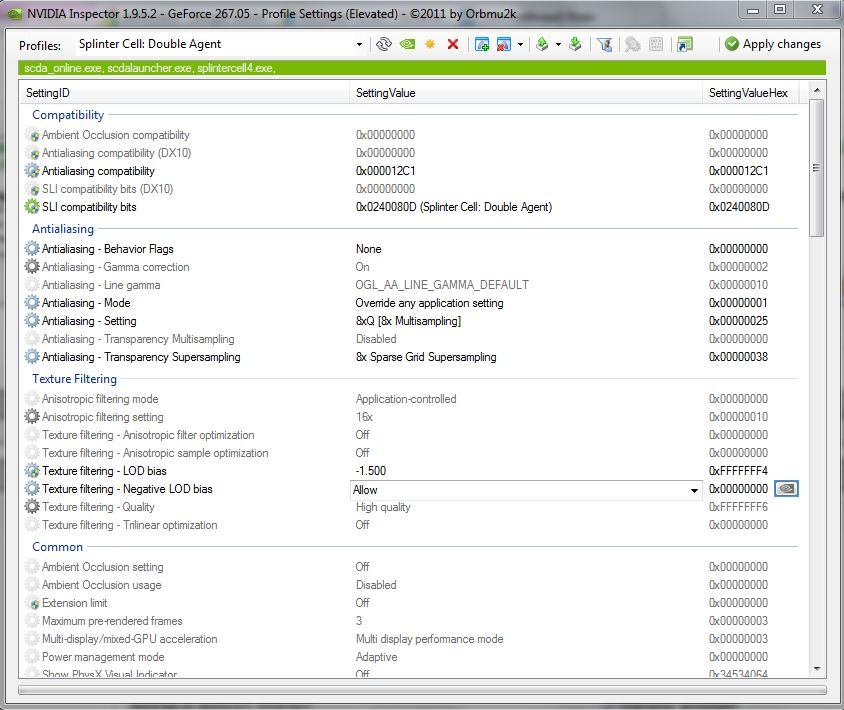Import profiles icon (green down arrow)
This screenshot has width=844, height=710.
click(x=575, y=44)
